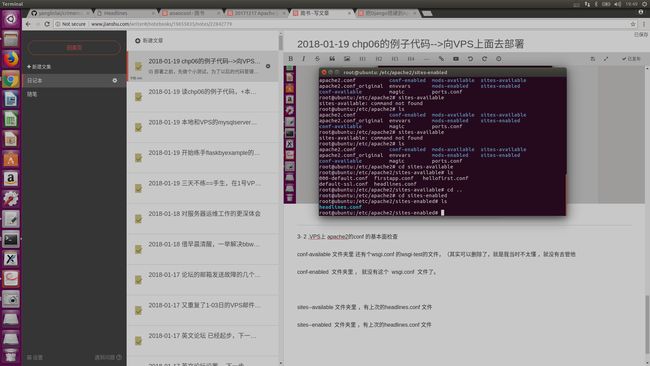Apply strikethrough formatting

coord(317,58)
